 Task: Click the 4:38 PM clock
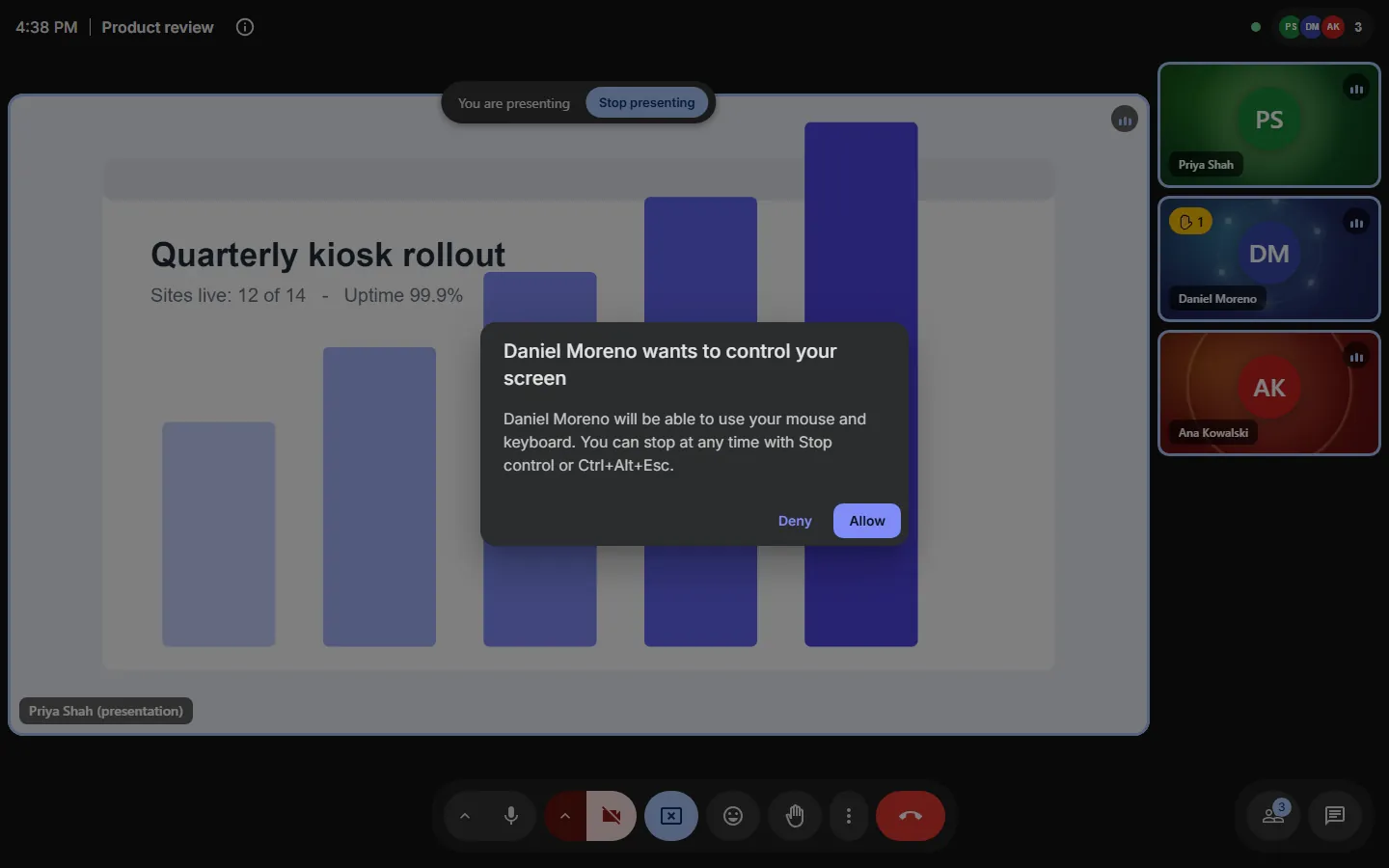(46, 27)
